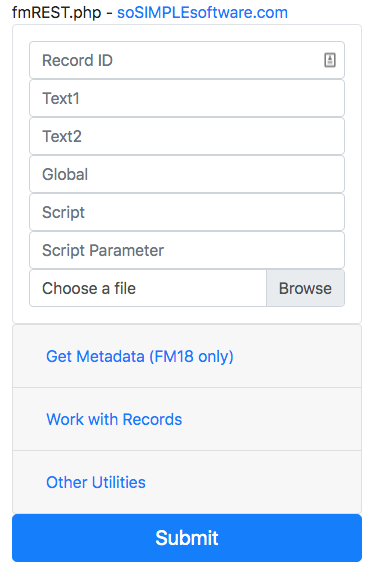This screenshot has width=372, height=570.
Task: Click the Get Metadata accordion header panel
Action: [x=187, y=356]
